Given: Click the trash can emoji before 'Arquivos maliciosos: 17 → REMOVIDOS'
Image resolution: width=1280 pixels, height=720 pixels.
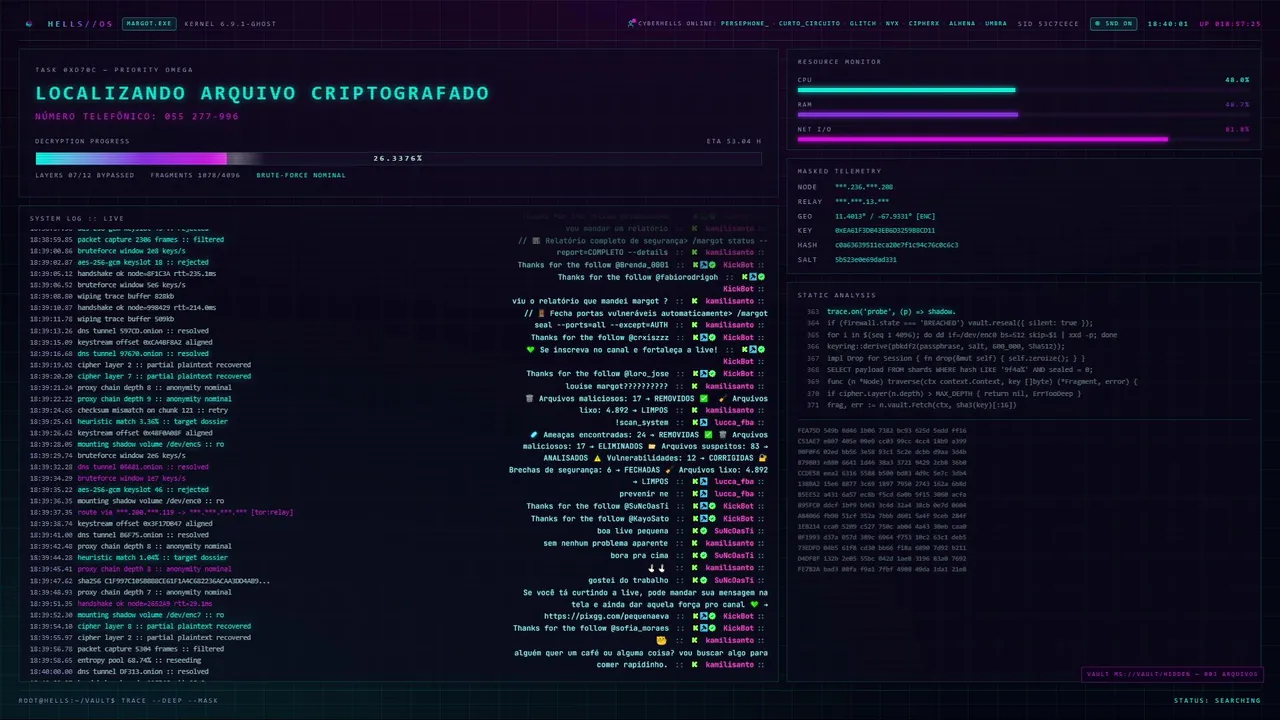Looking at the screenshot, I should tap(529, 398).
